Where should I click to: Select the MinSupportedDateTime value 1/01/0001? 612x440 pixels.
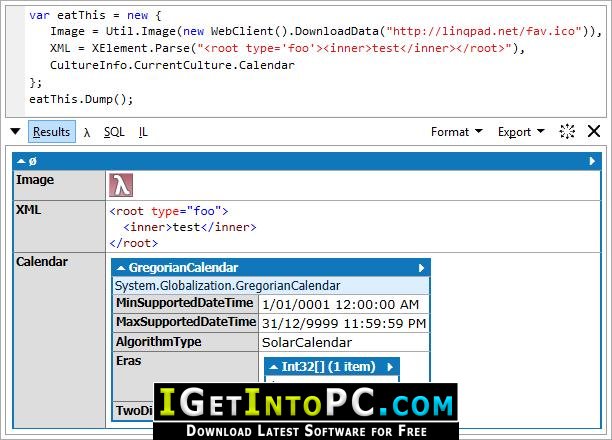340,305
